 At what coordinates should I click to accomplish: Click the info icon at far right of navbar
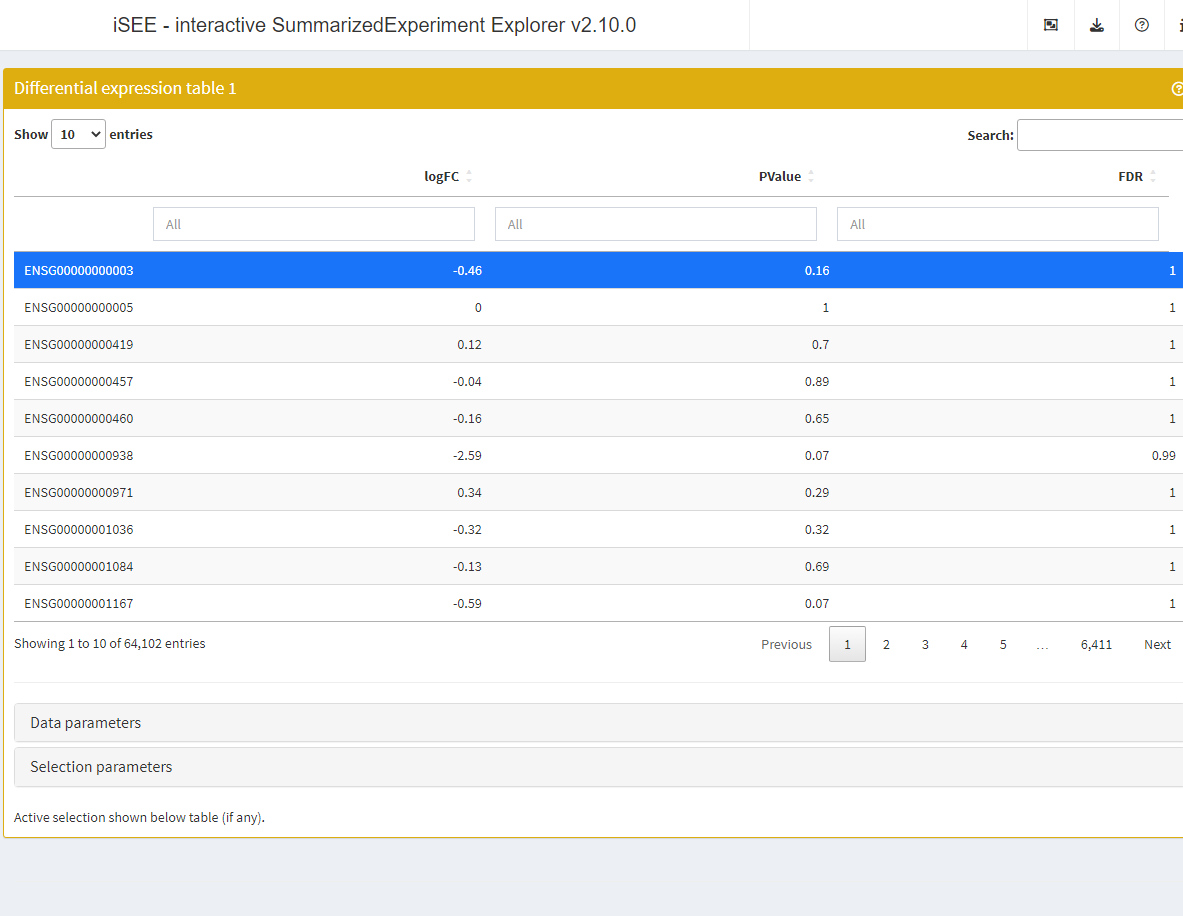point(1178,25)
